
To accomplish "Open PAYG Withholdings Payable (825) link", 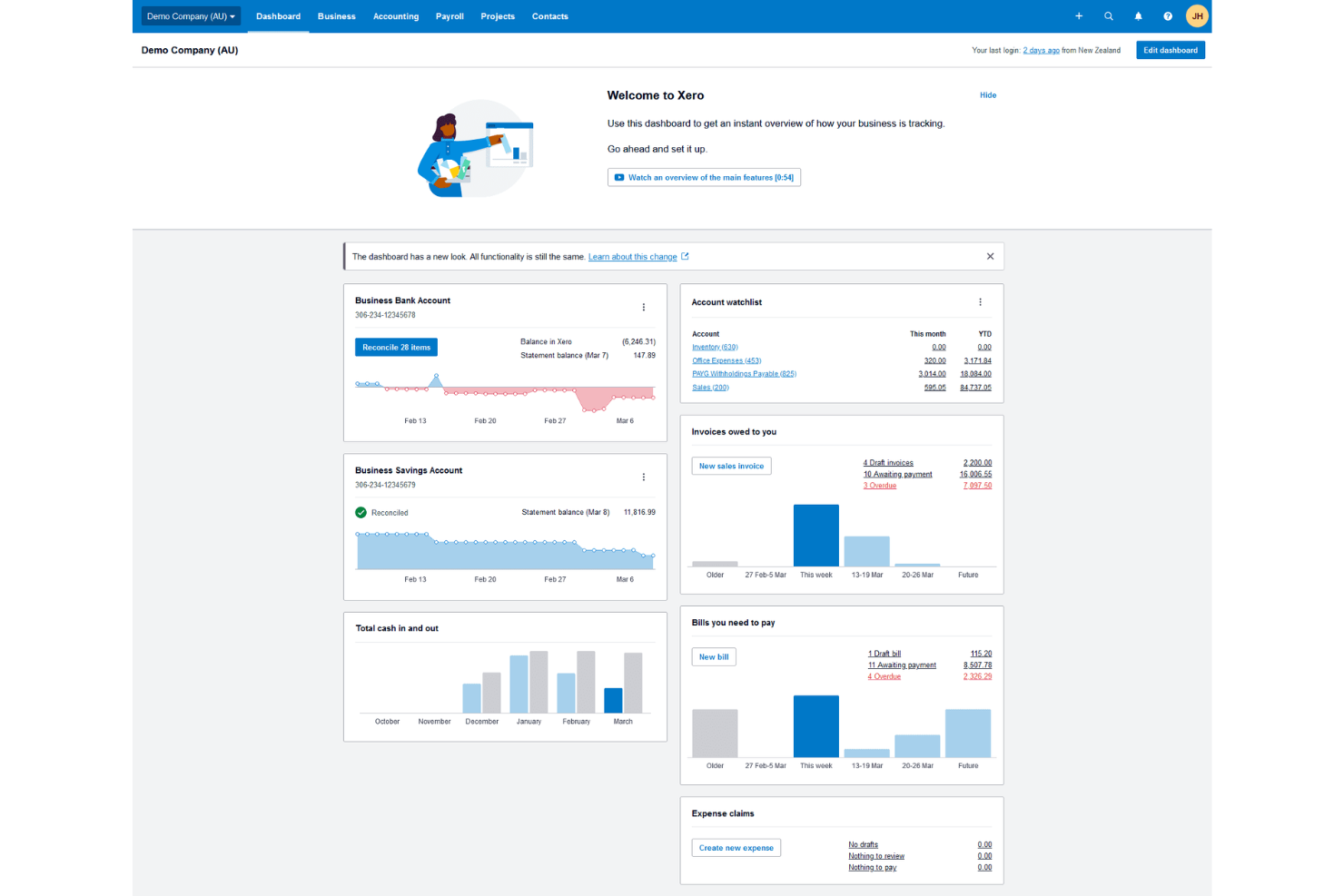I will [x=744, y=374].
